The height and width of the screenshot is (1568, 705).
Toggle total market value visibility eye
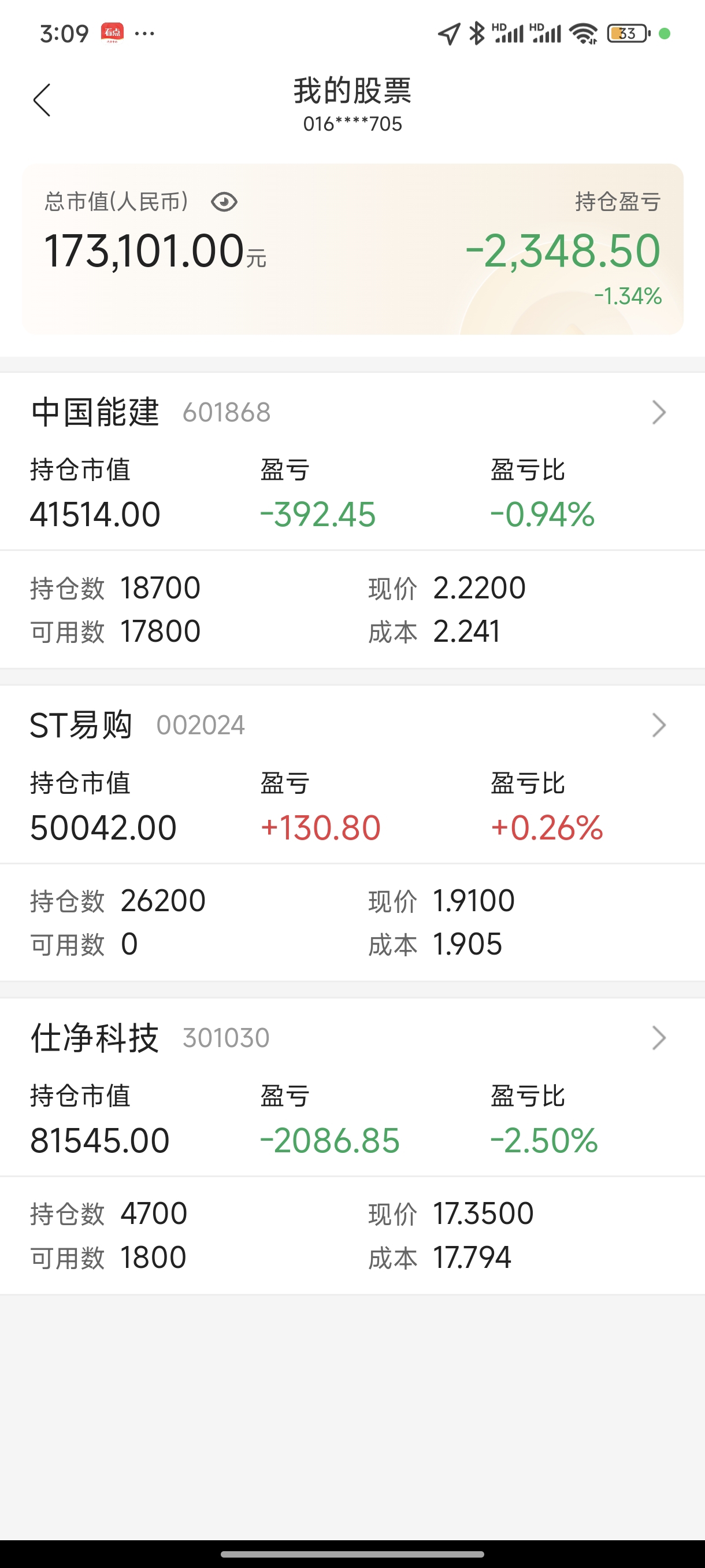click(224, 202)
